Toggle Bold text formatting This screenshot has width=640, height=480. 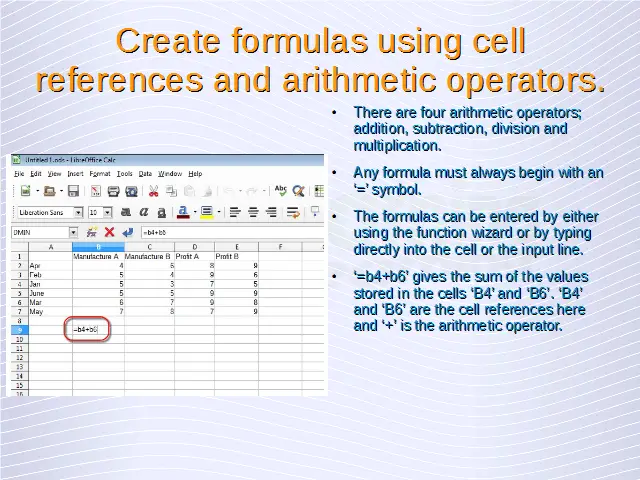tap(128, 212)
